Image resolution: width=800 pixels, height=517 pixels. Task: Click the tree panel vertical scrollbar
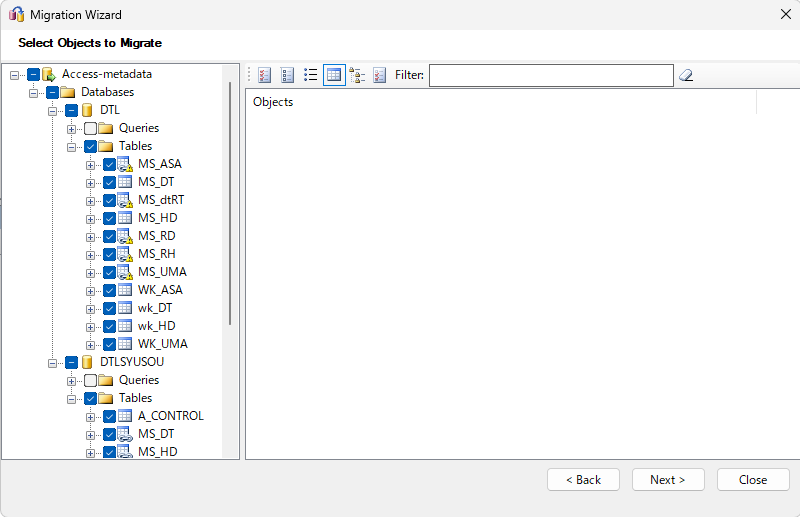[231, 200]
